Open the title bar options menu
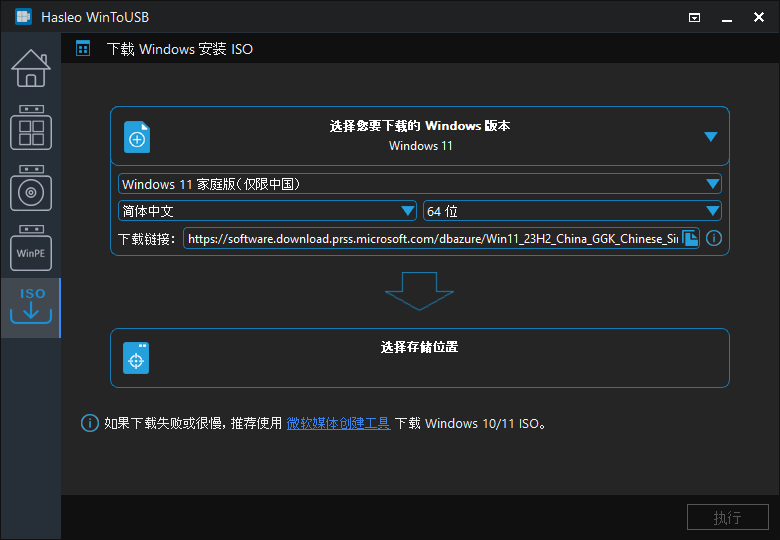 point(694,18)
